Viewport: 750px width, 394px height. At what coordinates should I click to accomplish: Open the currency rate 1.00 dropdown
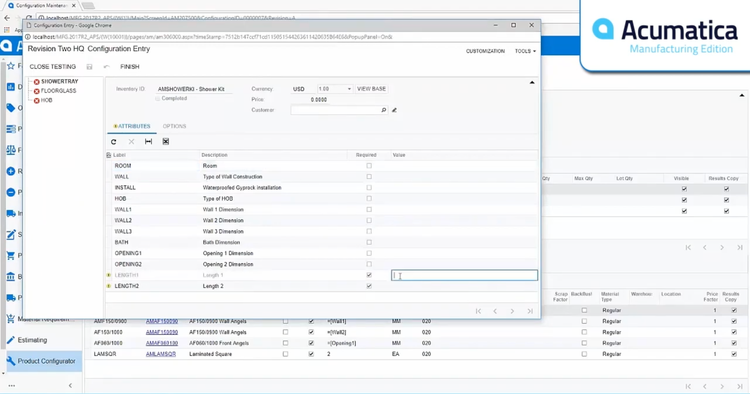click(349, 89)
